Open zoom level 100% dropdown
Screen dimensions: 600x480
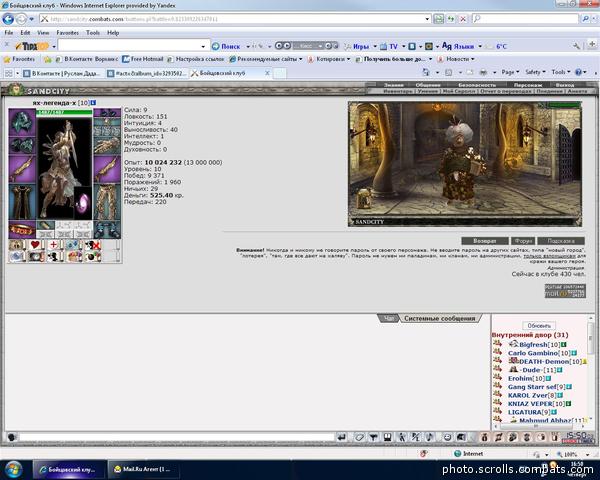587,454
